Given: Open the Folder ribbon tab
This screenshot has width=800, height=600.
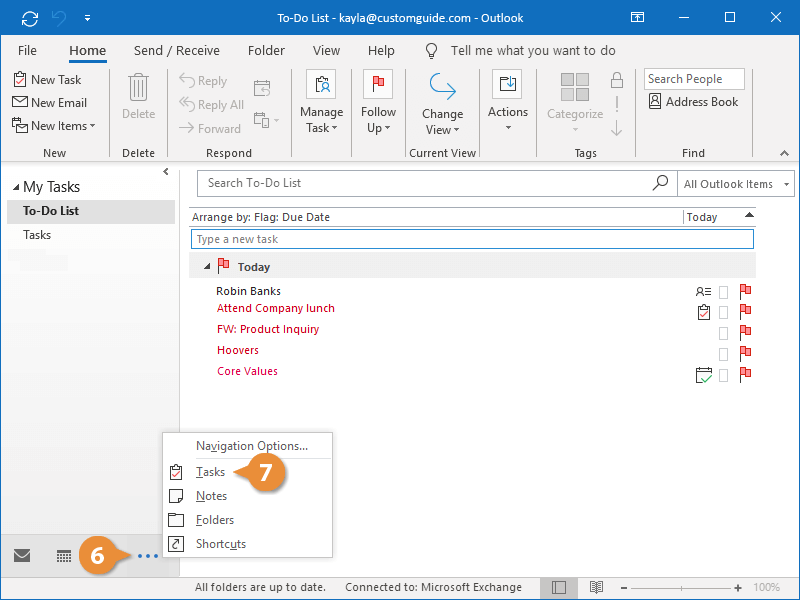Looking at the screenshot, I should click(x=266, y=51).
